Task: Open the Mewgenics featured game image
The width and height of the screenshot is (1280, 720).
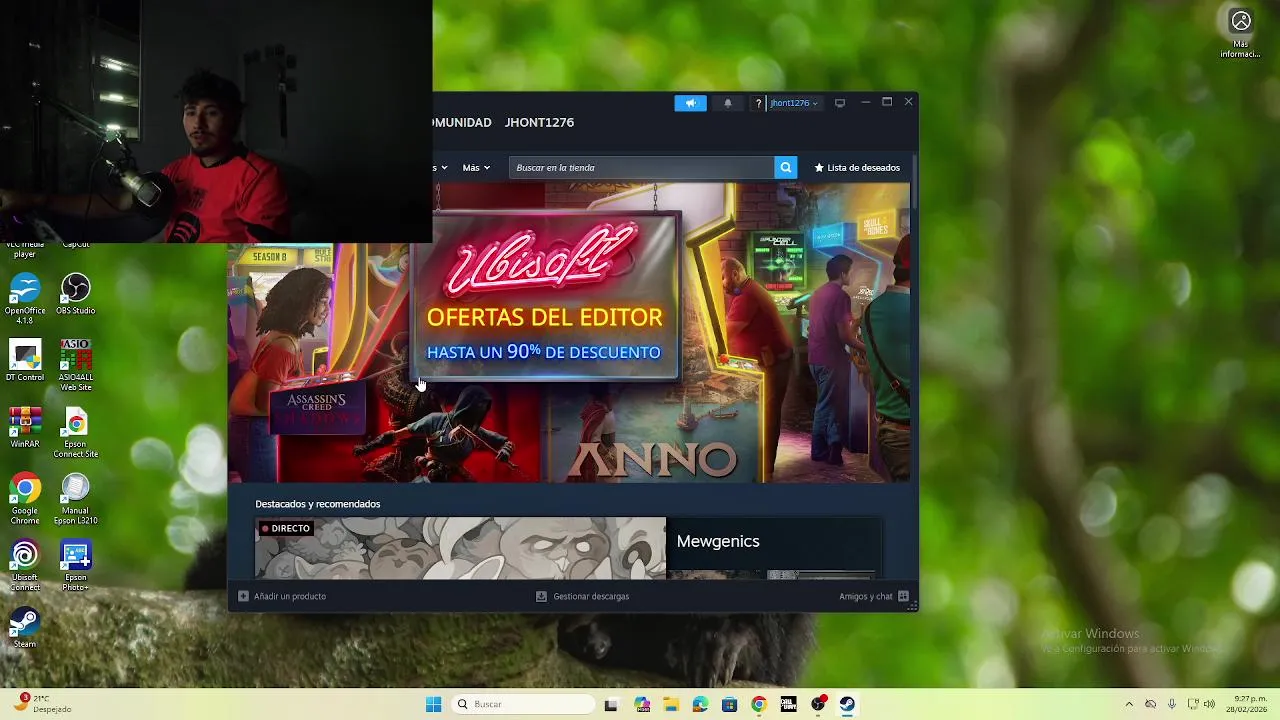Action: click(460, 548)
